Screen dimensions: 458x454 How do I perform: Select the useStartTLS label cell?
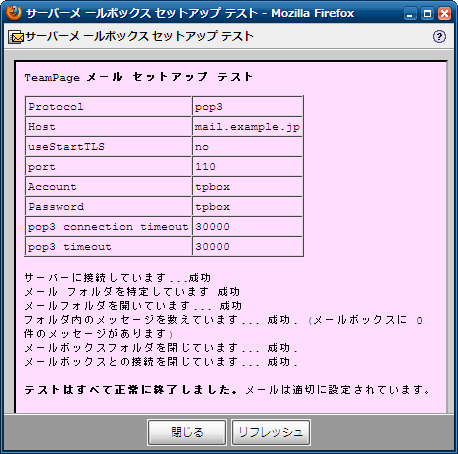[108, 146]
